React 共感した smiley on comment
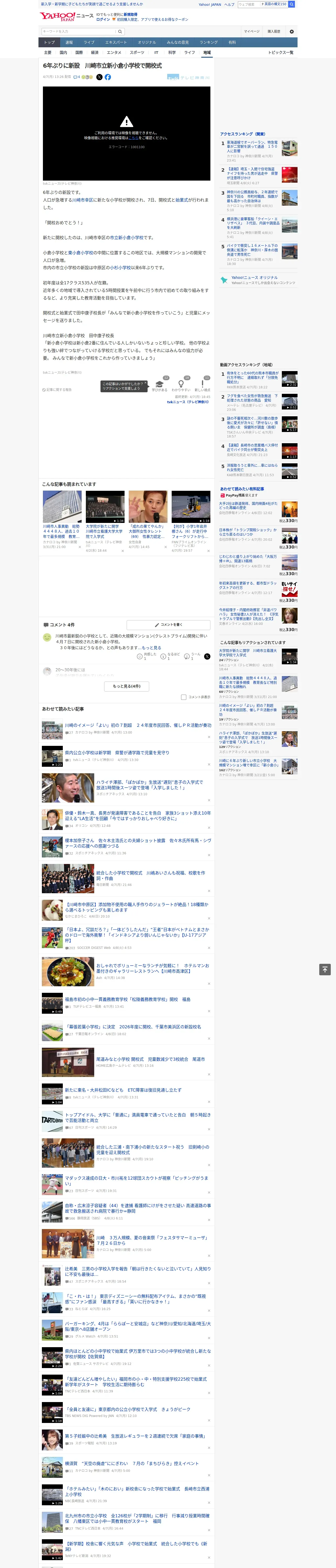Screen dimensions: 336x1568 tap(140, 657)
